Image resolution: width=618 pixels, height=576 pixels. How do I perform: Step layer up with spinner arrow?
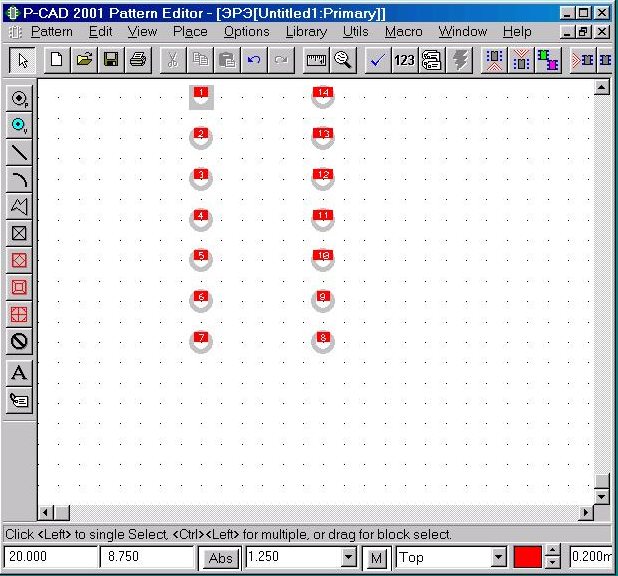click(x=552, y=551)
